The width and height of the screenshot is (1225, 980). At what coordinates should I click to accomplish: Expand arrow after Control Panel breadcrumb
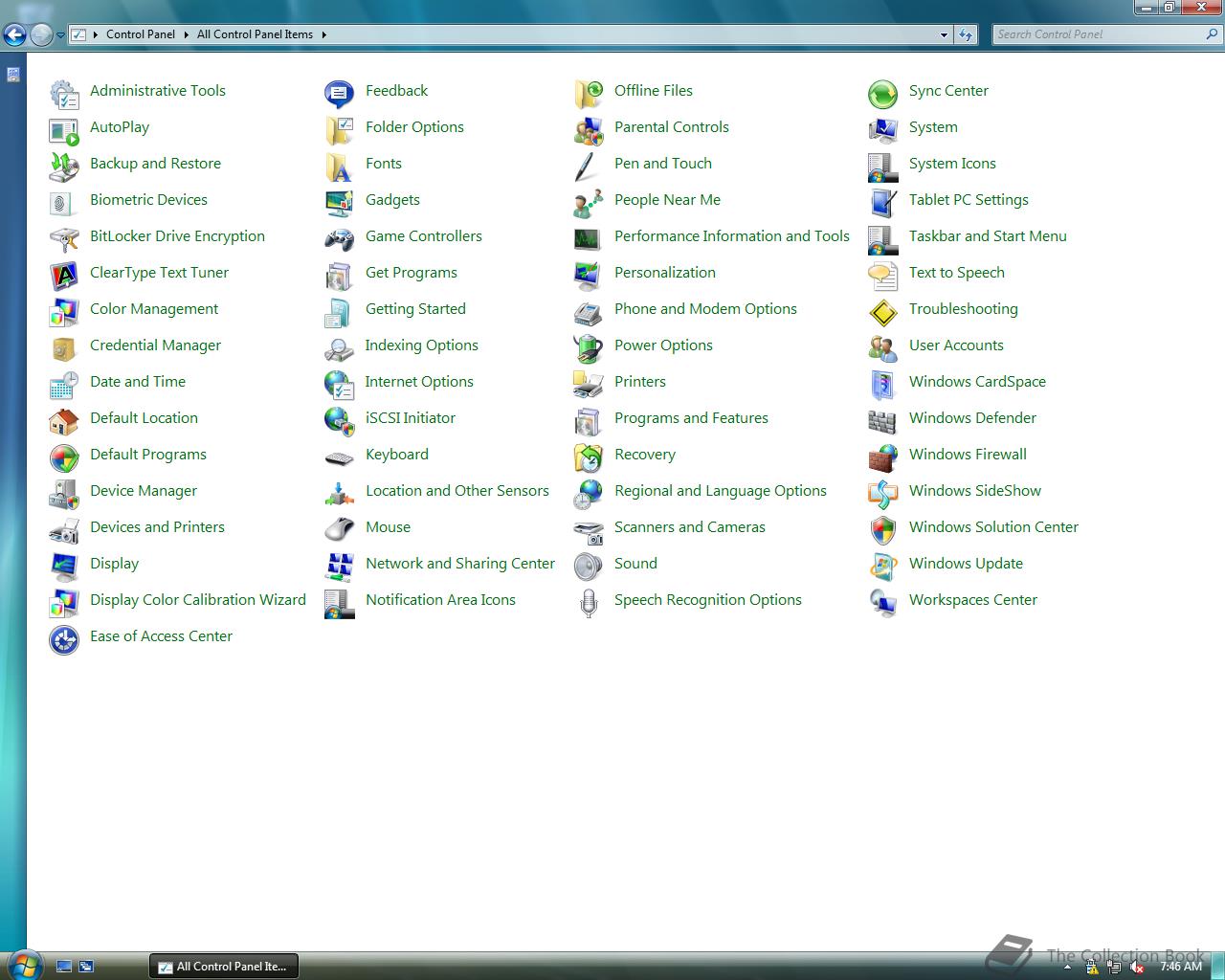187,34
